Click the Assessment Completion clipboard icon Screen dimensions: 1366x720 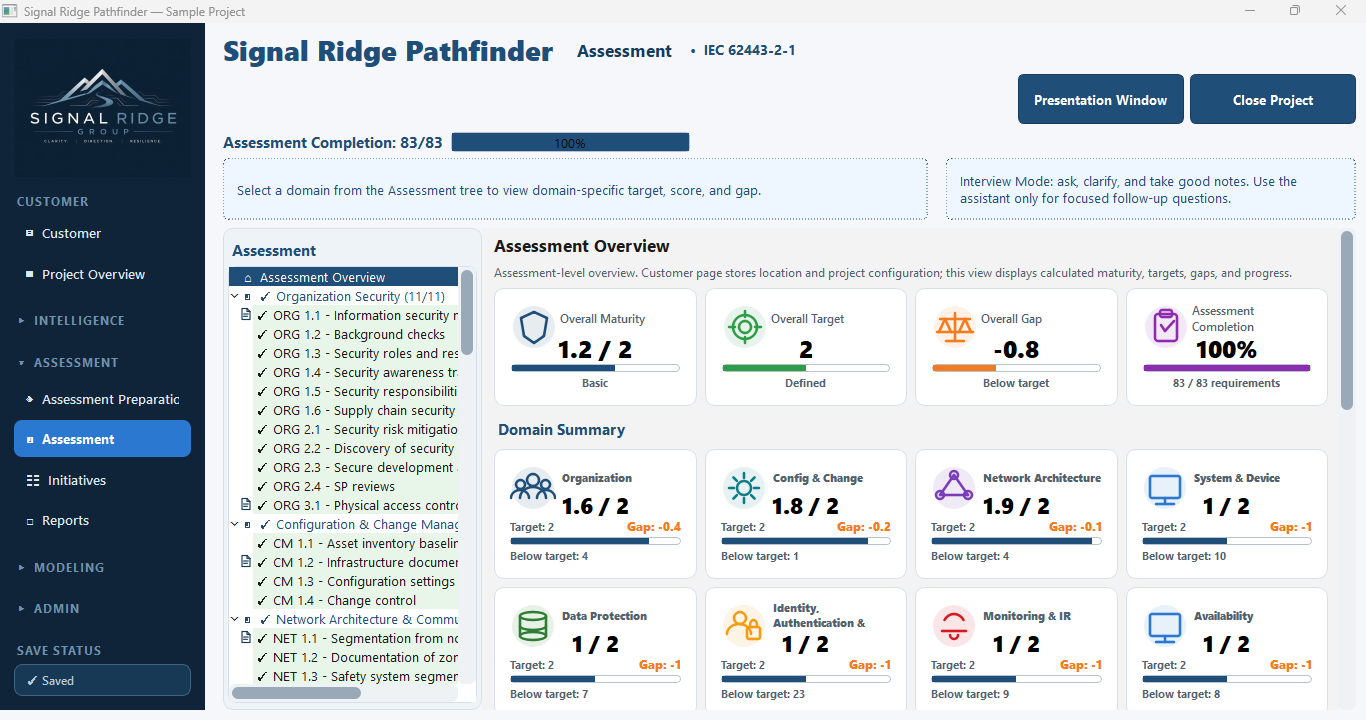[1165, 326]
